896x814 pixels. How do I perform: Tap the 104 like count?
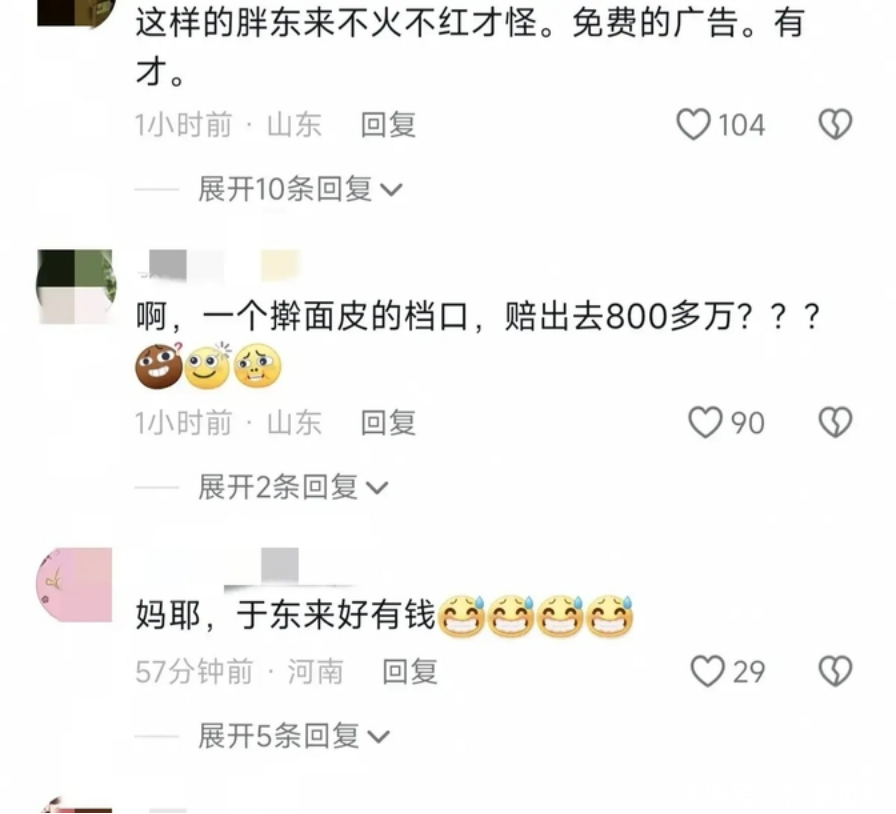point(741,125)
